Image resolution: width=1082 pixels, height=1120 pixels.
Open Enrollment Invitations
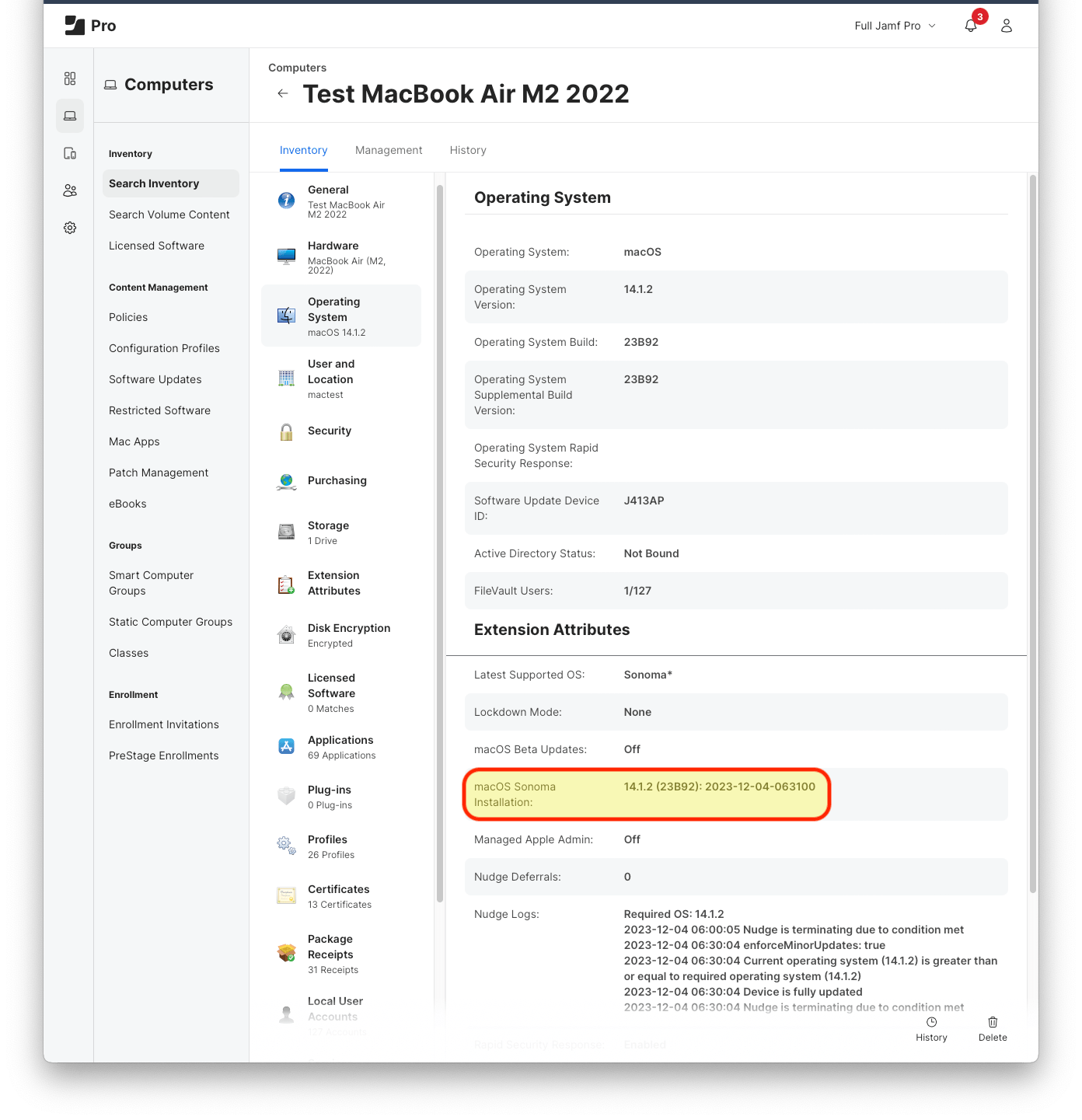164,724
